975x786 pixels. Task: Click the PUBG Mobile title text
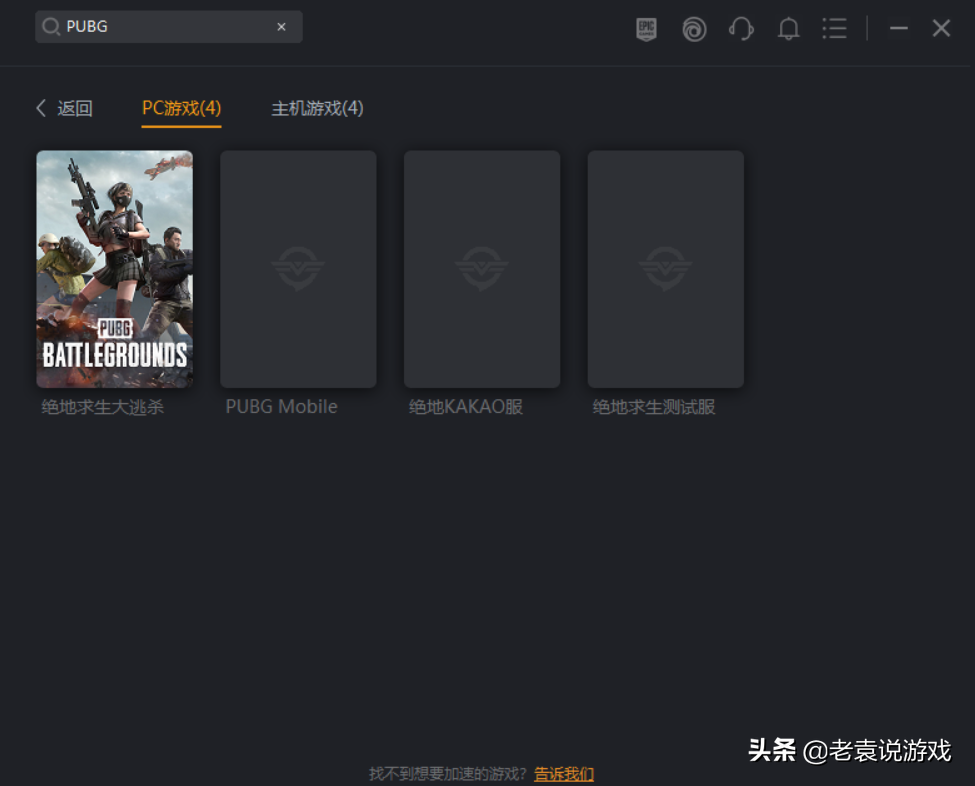pyautogui.click(x=281, y=407)
